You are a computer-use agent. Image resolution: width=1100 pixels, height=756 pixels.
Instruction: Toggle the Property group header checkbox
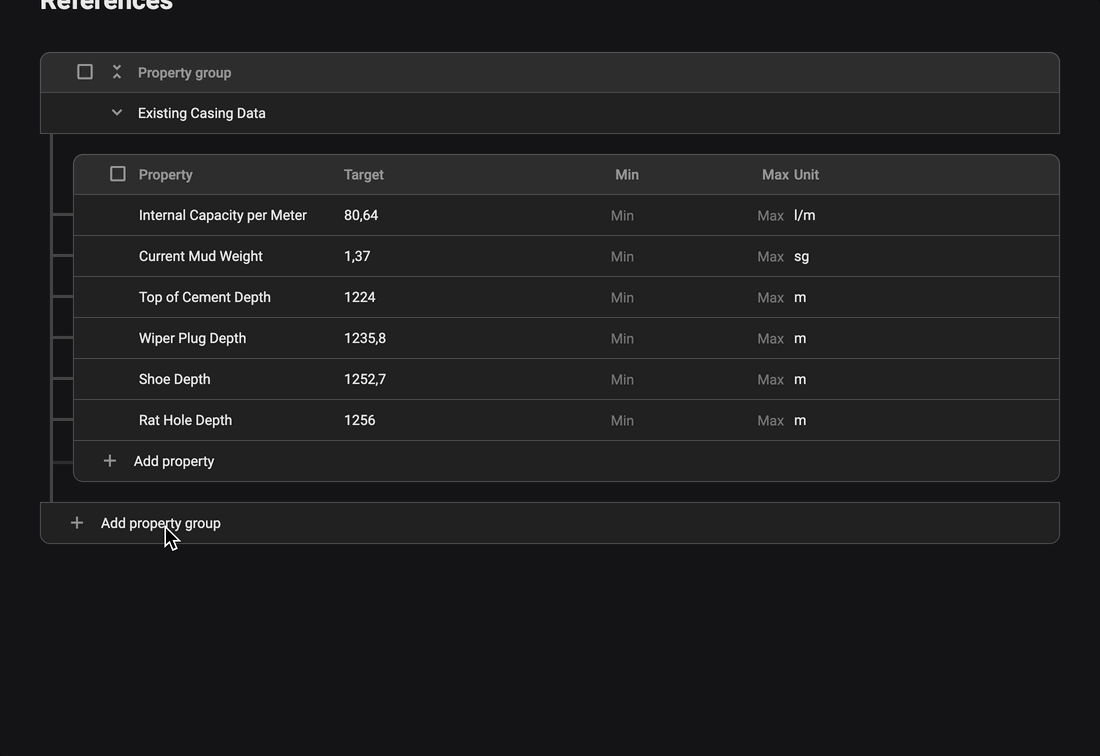pyautogui.click(x=85, y=72)
